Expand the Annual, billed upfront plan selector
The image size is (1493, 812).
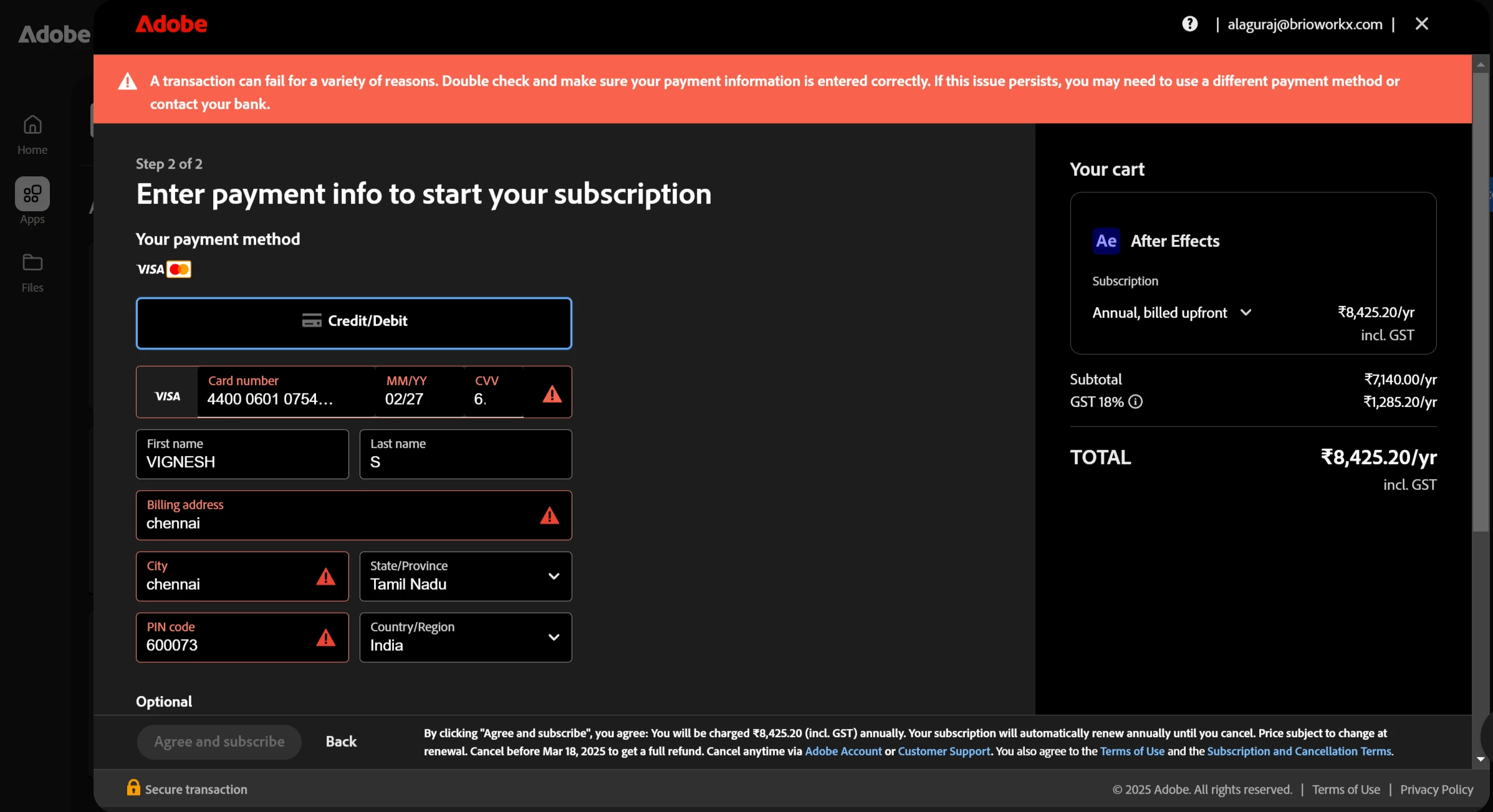point(1172,313)
